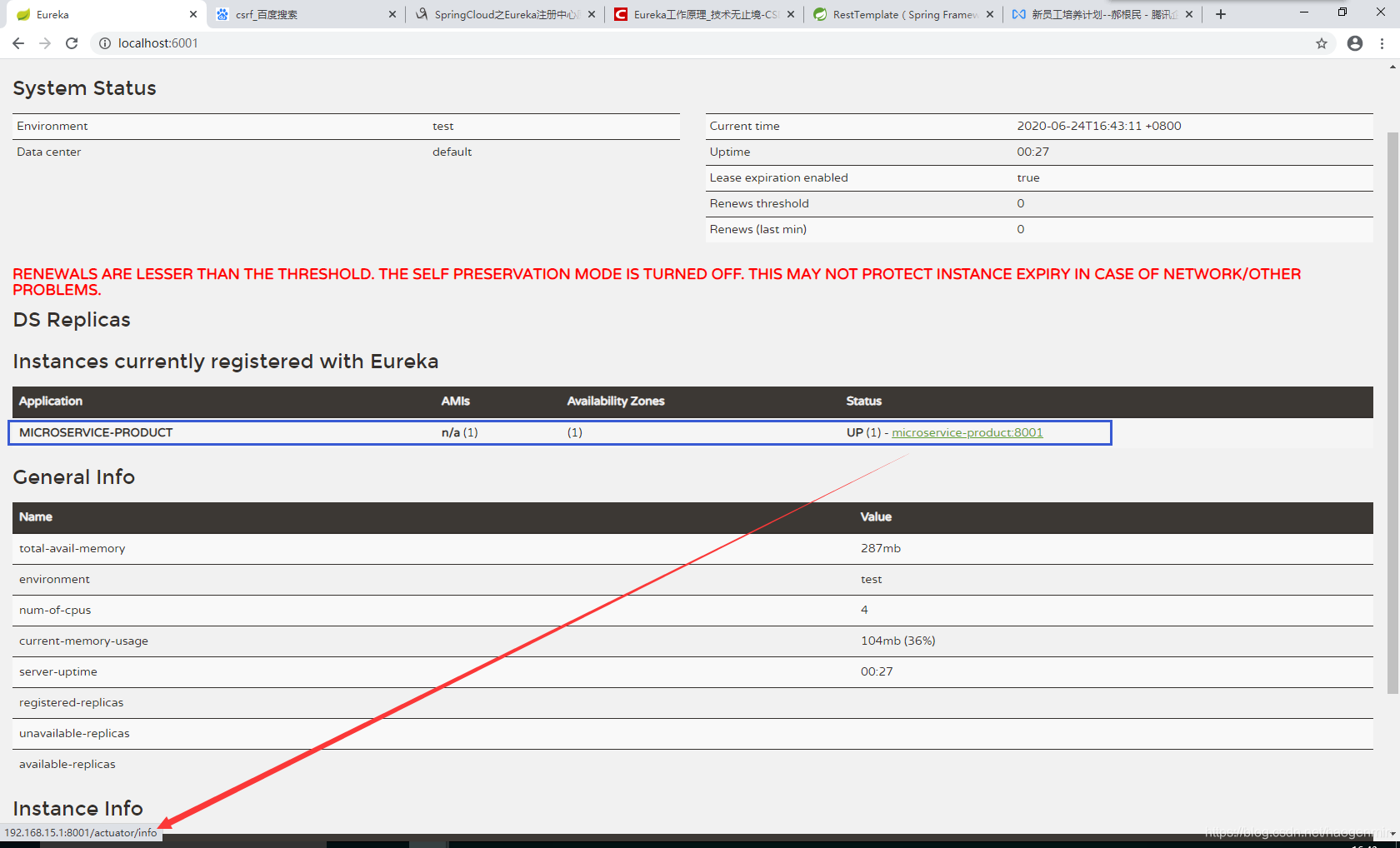Close the 新员工培养计划 tab
The height and width of the screenshot is (848, 1400).
(1189, 14)
